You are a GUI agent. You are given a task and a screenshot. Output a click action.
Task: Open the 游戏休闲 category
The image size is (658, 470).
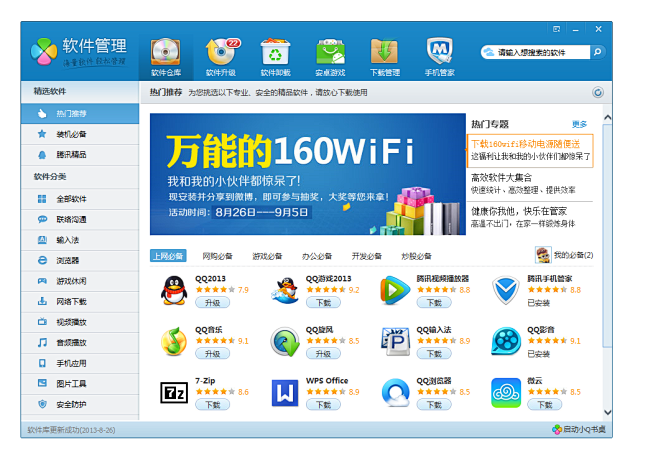(x=80, y=281)
